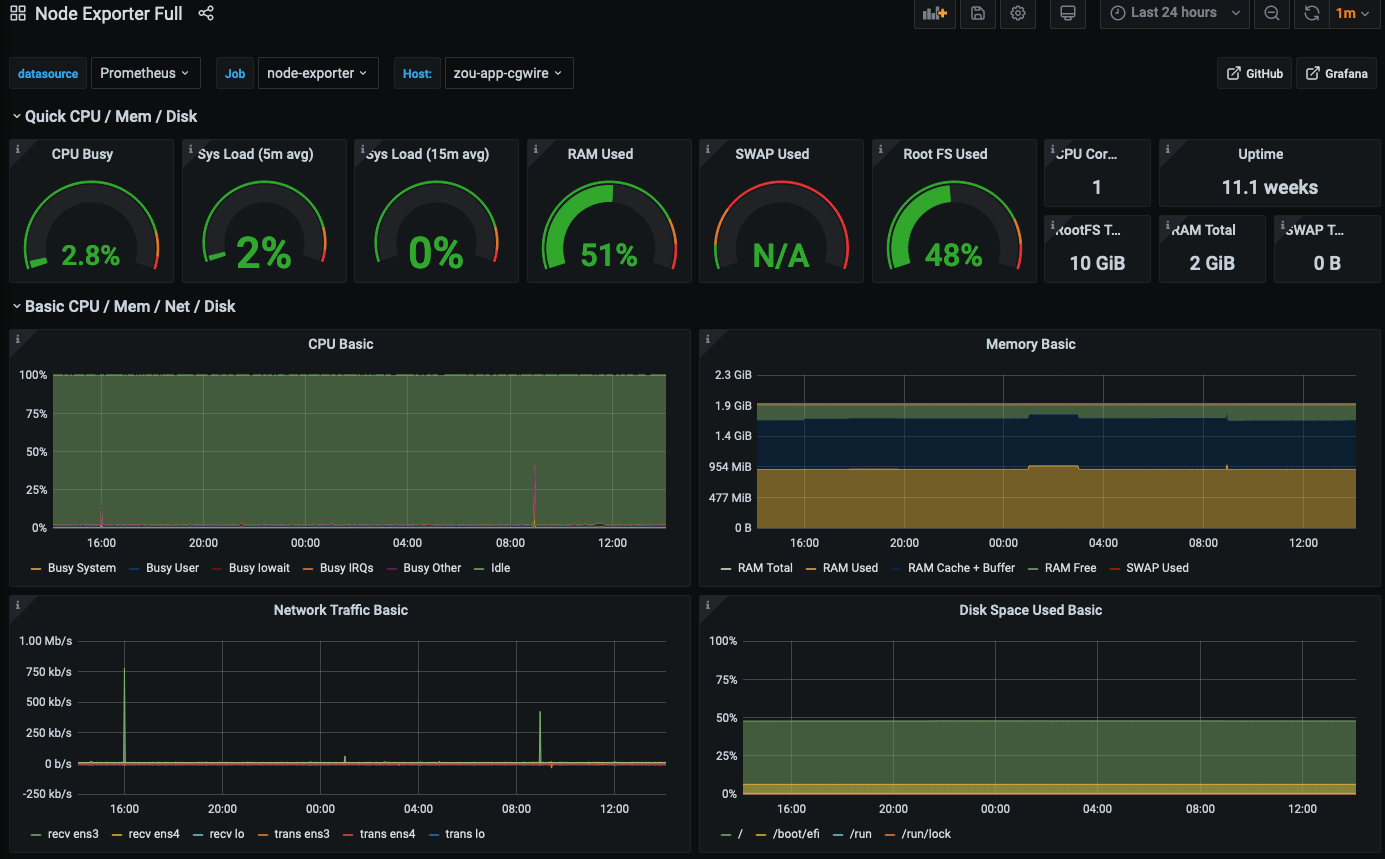
Task: Open dashboard settings via the gear icon
Action: coord(1018,14)
